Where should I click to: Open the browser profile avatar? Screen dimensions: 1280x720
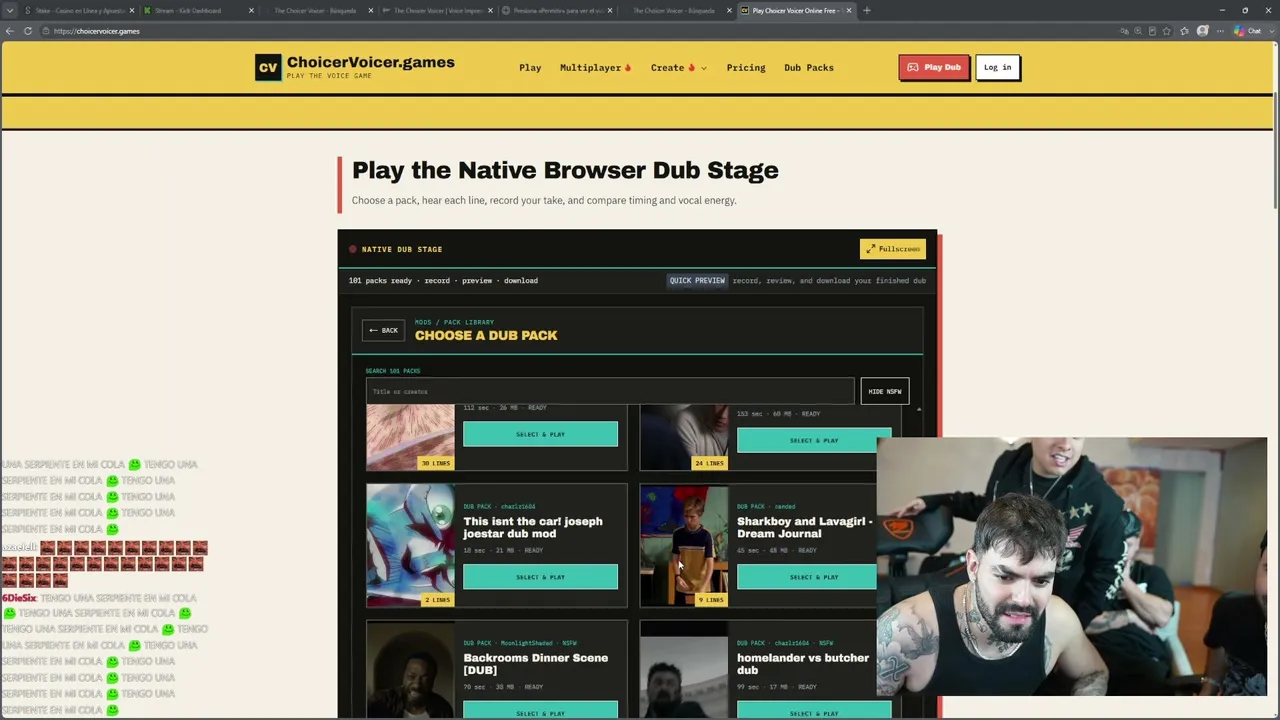(1203, 31)
